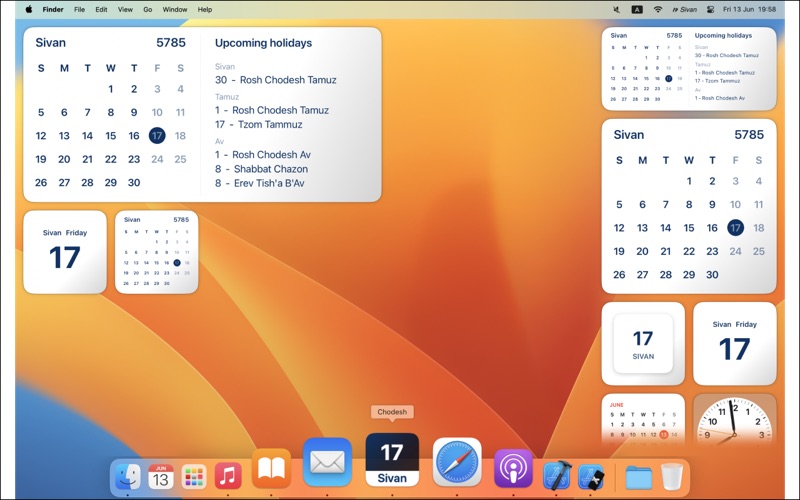Open the View menu
The height and width of the screenshot is (500, 800).
click(125, 9)
